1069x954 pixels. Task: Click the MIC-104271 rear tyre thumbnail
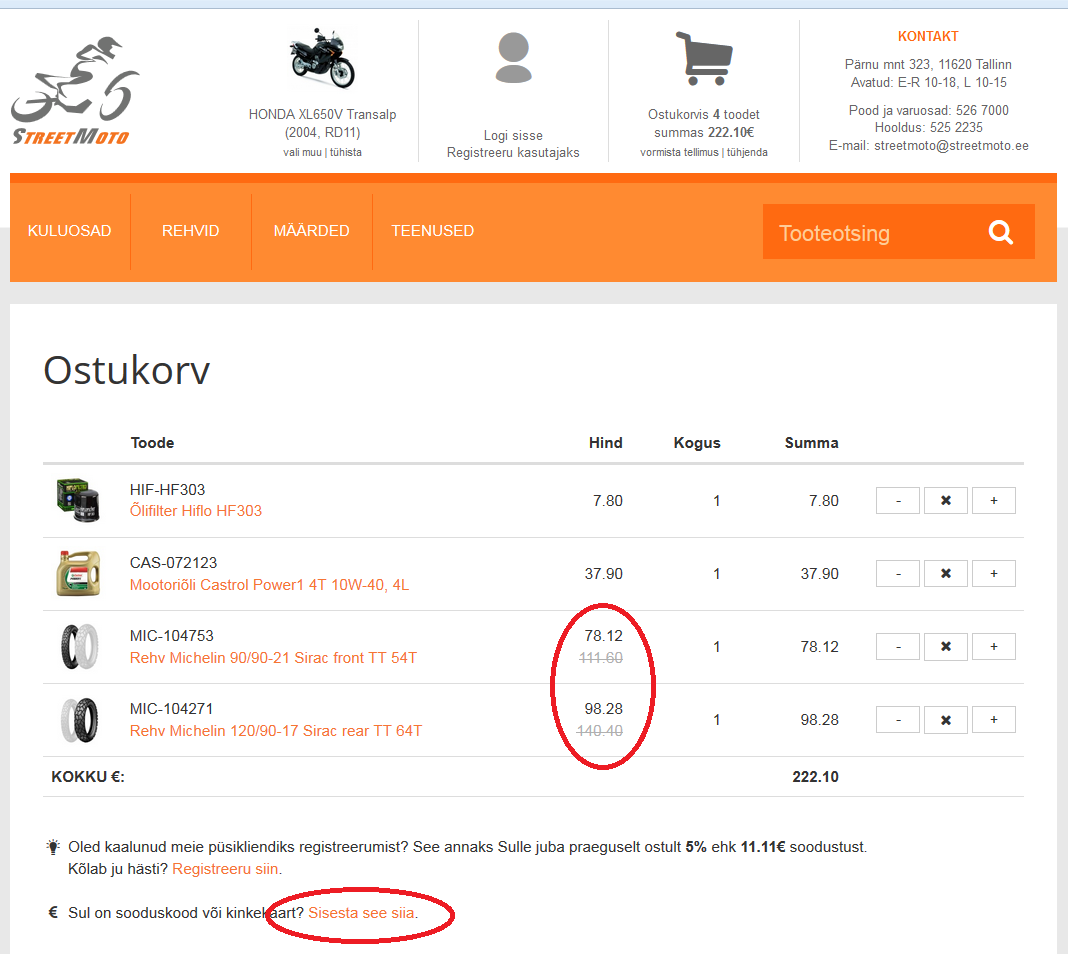coord(79,720)
